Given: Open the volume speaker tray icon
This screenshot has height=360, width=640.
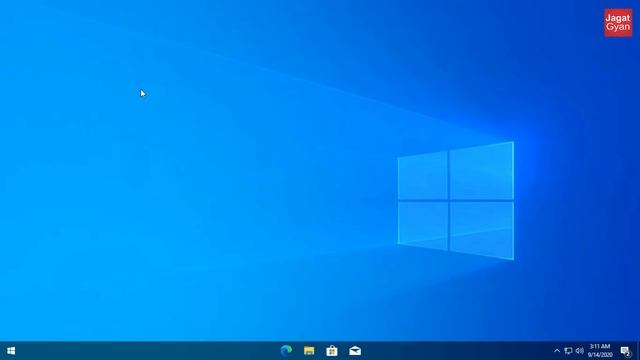Looking at the screenshot, I should coord(580,351).
